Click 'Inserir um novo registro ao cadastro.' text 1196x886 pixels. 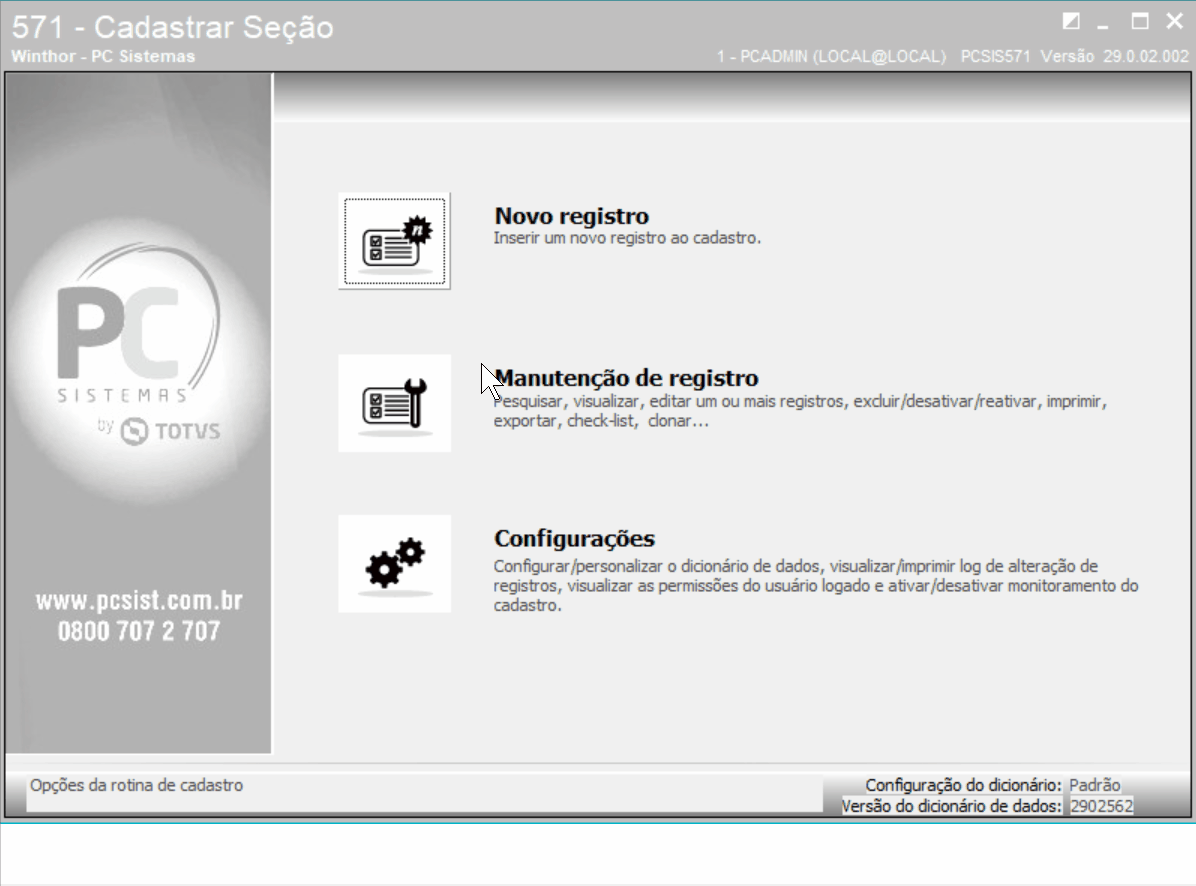[x=627, y=238]
